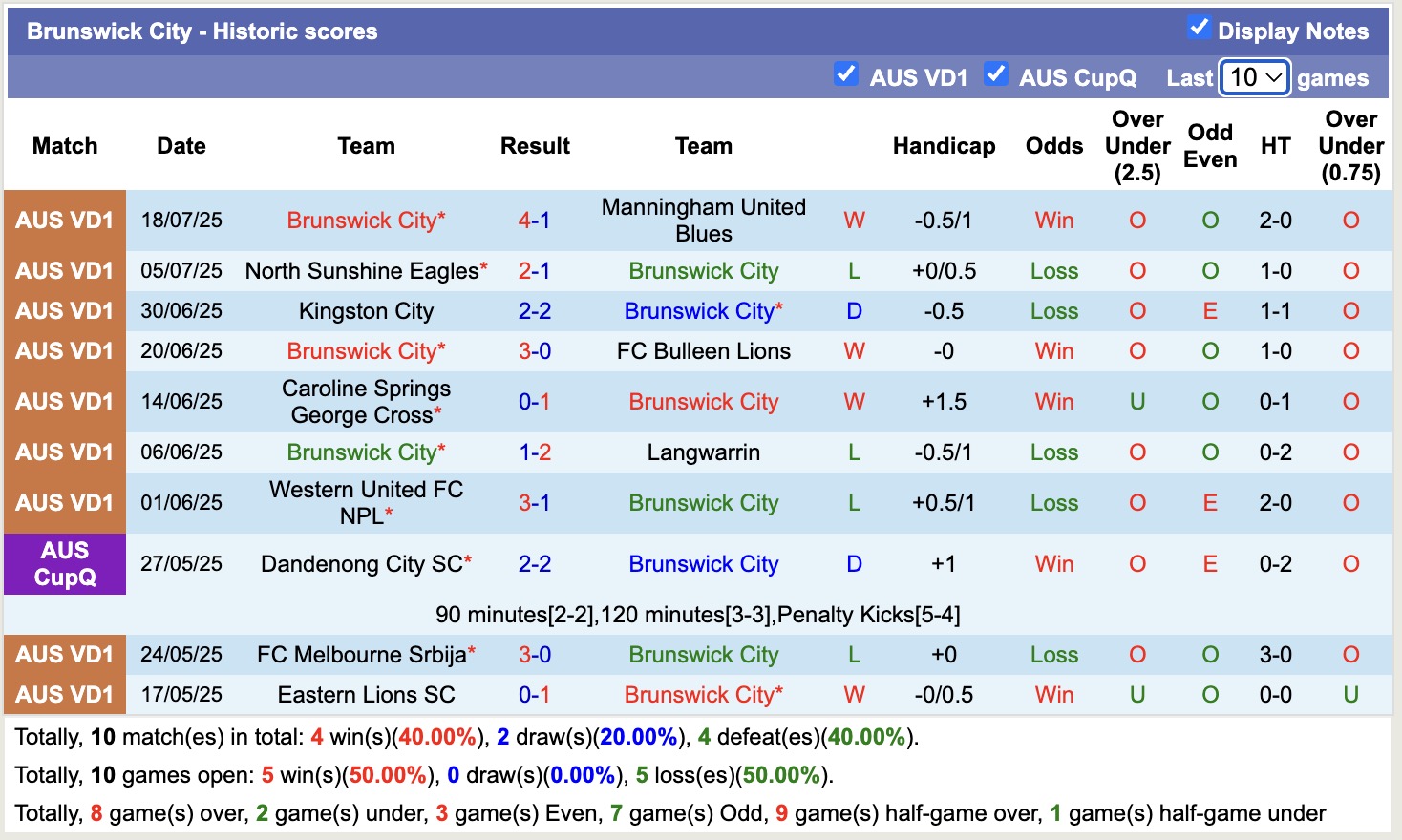Sort the table by the Date column
Screen dimensions: 1402x840
point(181,145)
